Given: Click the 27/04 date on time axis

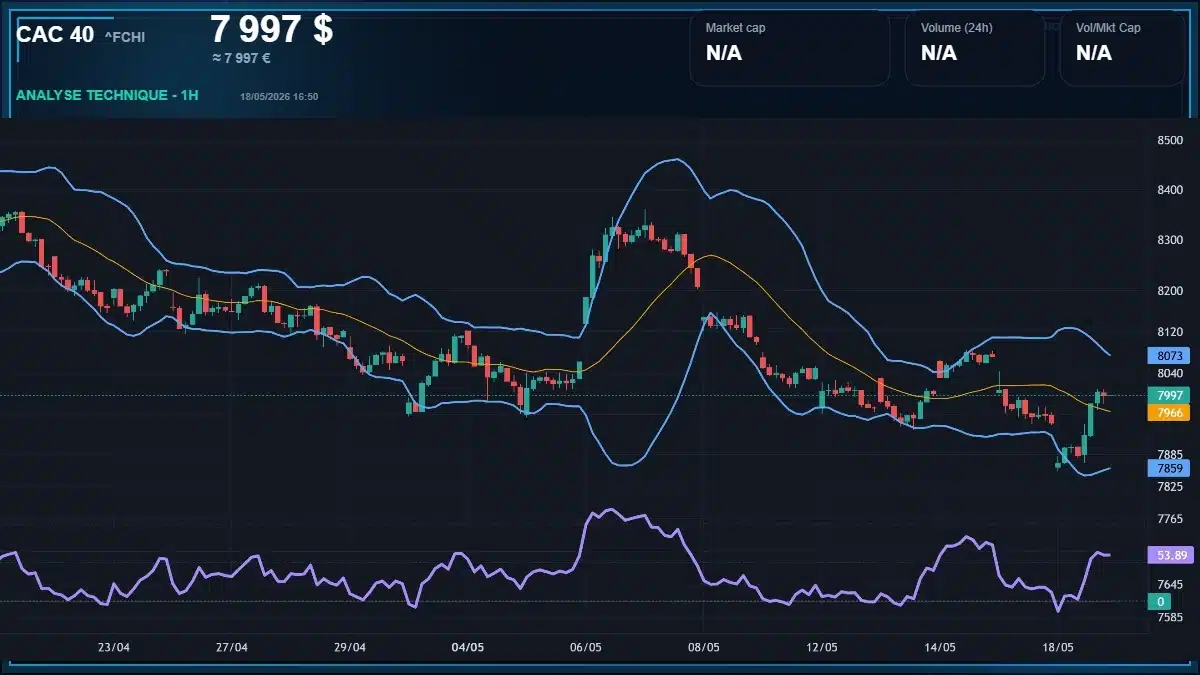Looking at the screenshot, I should pos(231,647).
